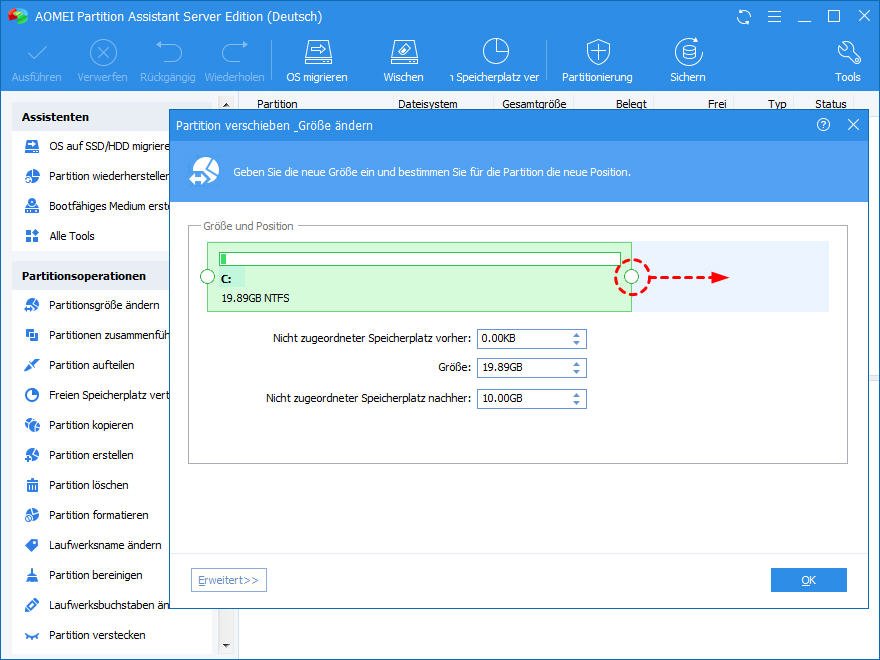Increase the Größe value
The height and width of the screenshot is (660, 880).
tap(576, 364)
